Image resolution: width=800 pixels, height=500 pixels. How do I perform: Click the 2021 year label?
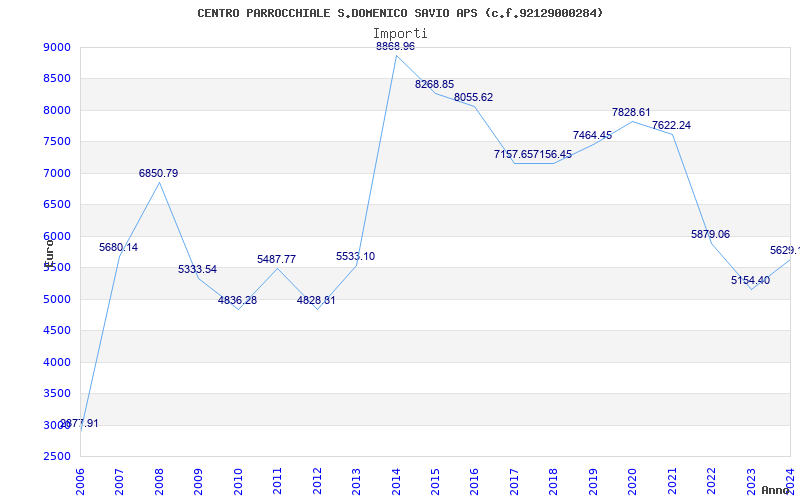point(672,482)
